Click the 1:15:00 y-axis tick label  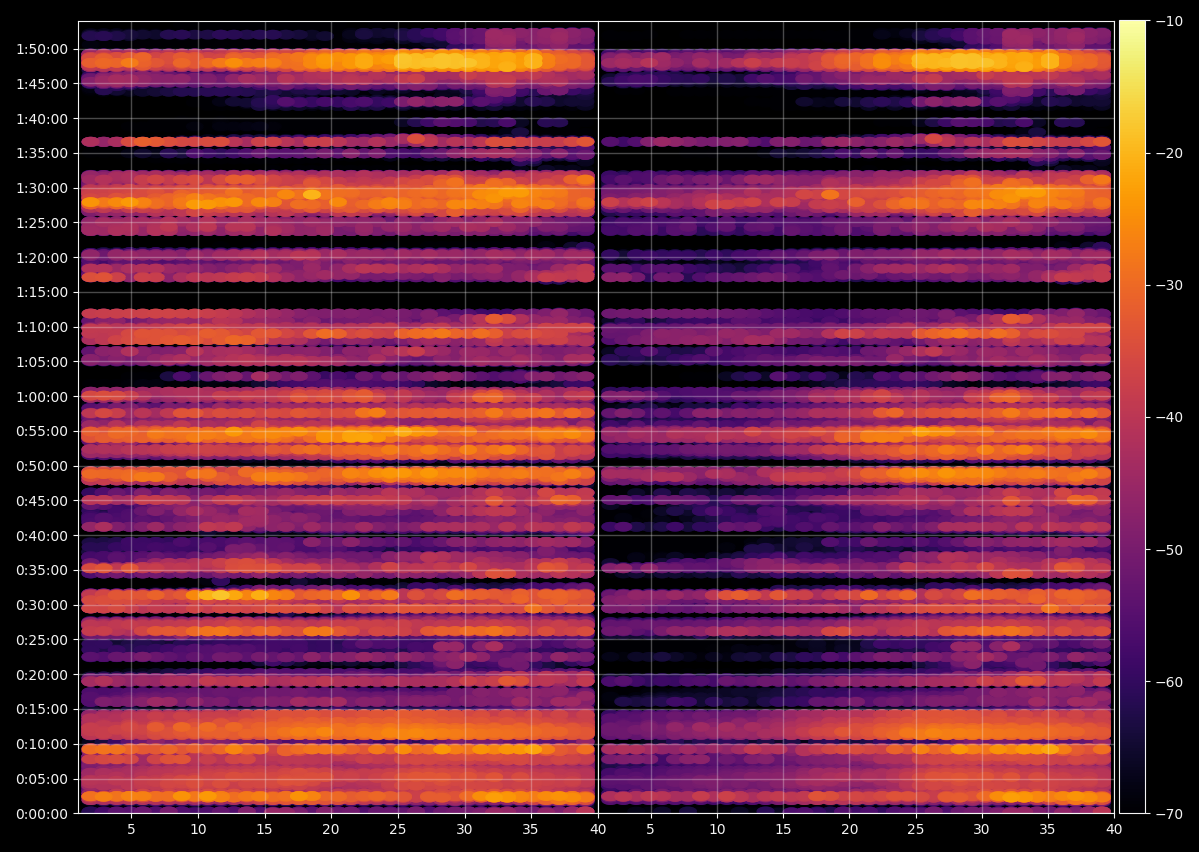(x=42, y=292)
